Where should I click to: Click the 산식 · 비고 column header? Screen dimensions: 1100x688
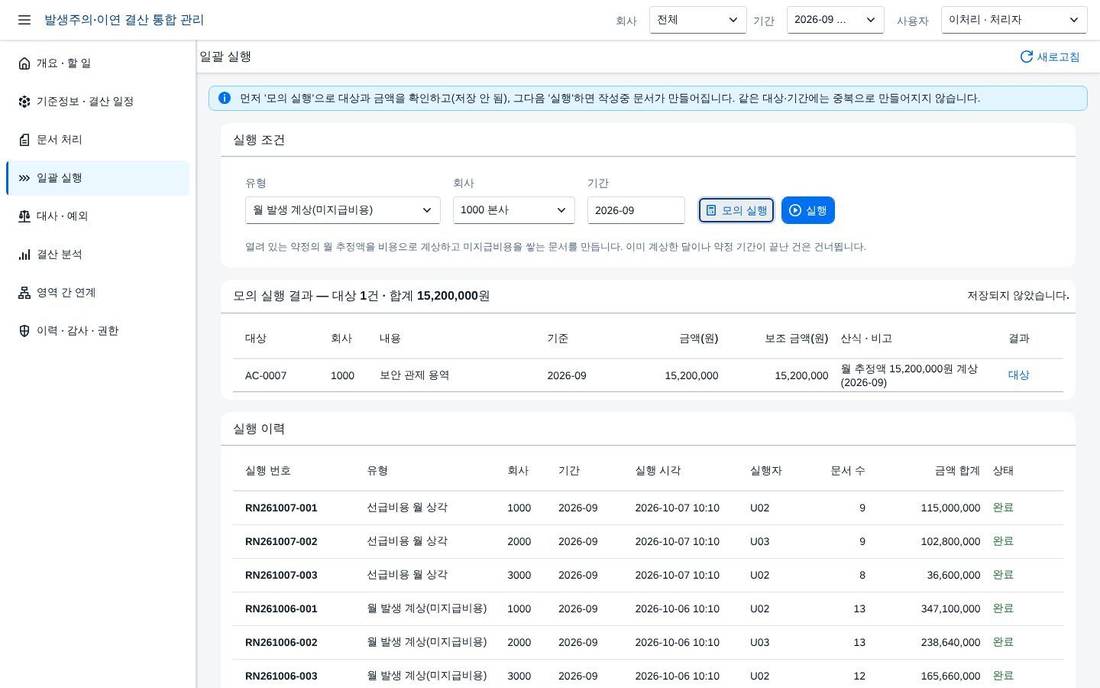[866, 339]
